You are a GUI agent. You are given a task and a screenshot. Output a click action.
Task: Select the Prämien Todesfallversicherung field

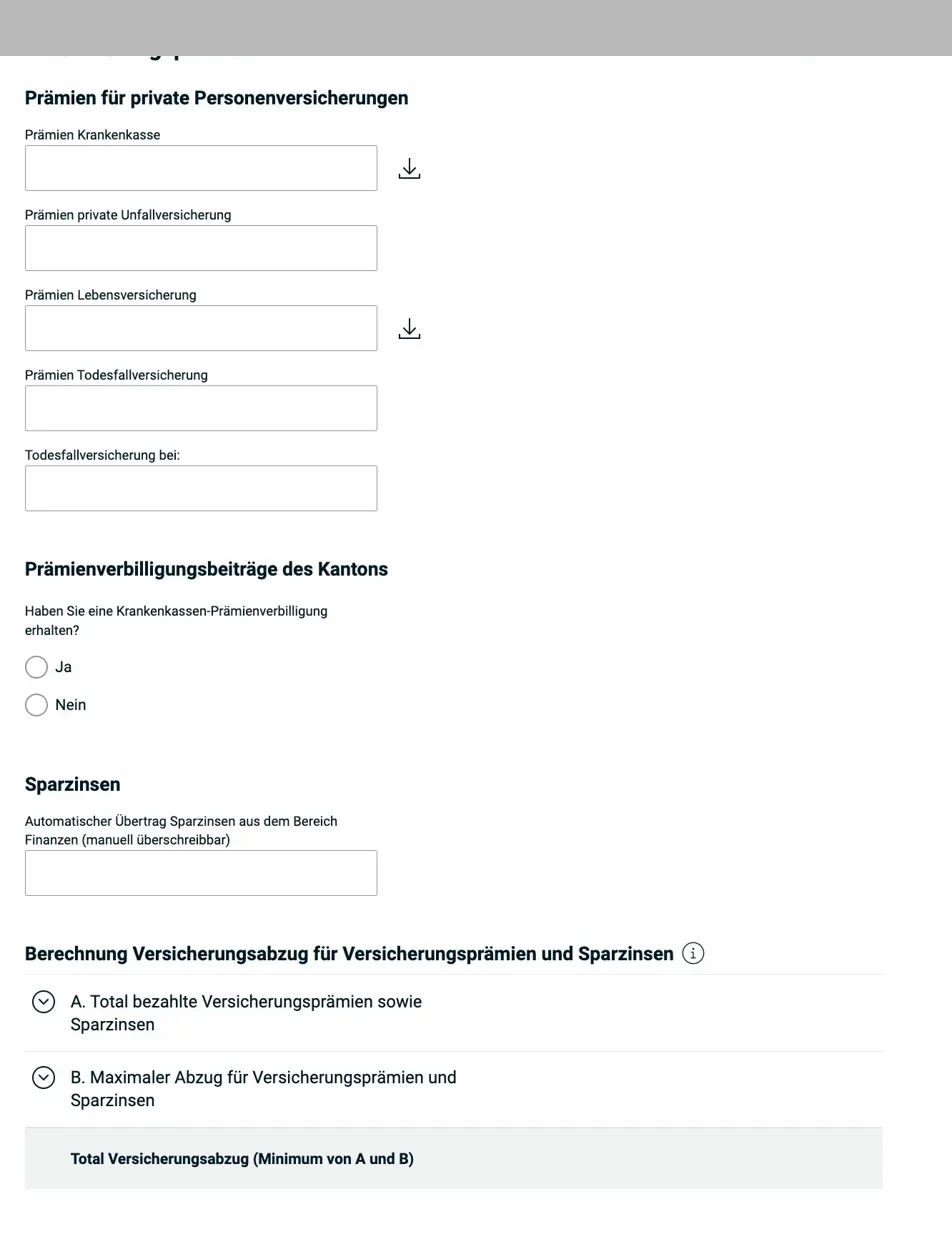(x=200, y=408)
